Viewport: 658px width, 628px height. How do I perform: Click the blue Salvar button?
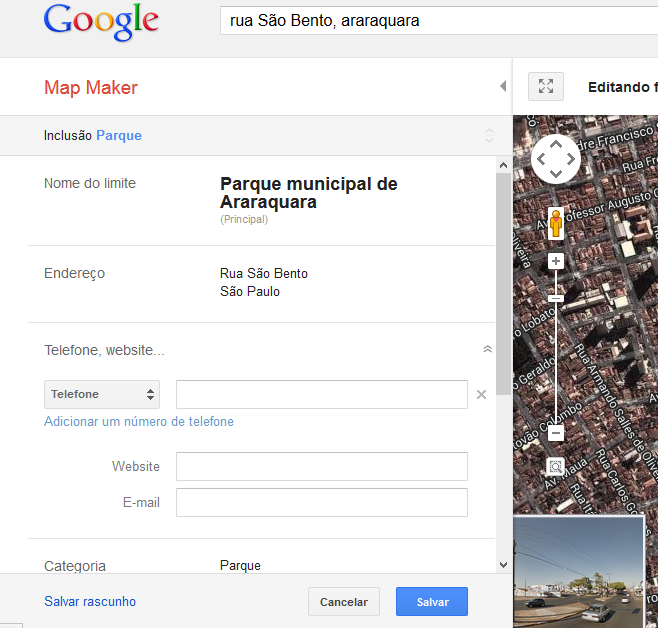pyautogui.click(x=432, y=602)
